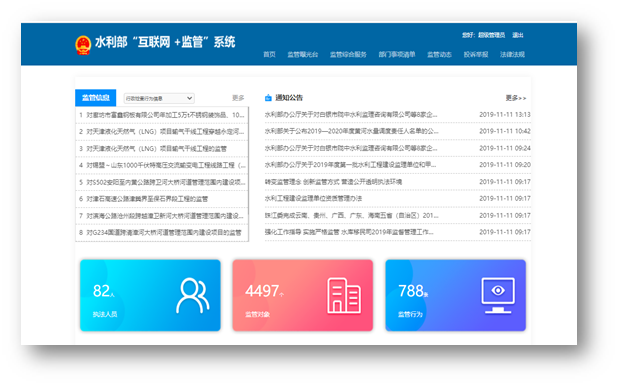Click the 执法人员 label on blue card
Screen dimensions: 619x387
105,314
